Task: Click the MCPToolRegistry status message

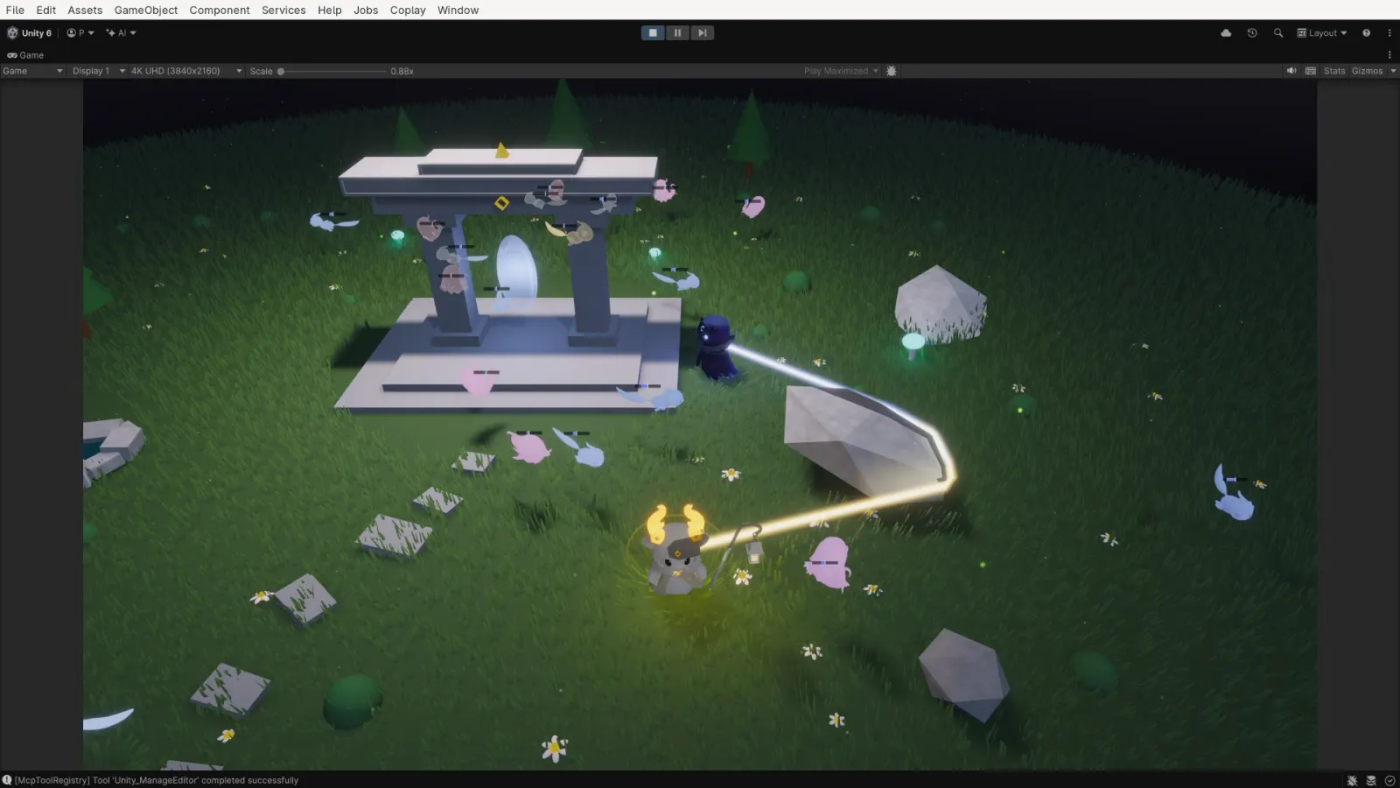Action: pyautogui.click(x=156, y=780)
